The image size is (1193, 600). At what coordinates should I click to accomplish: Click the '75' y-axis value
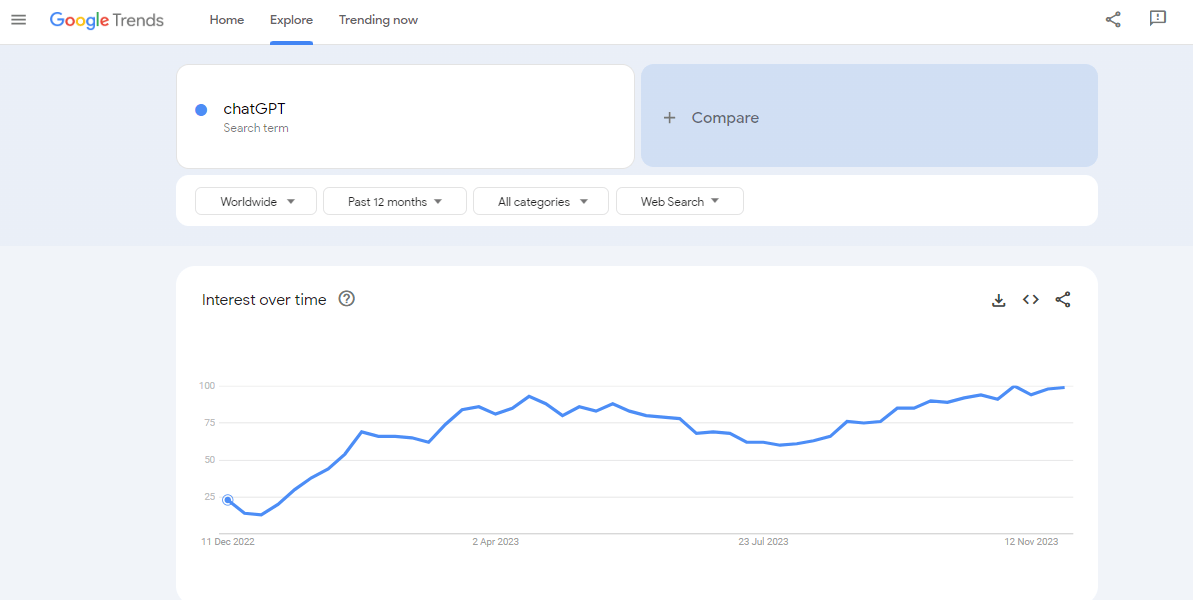tap(211, 423)
